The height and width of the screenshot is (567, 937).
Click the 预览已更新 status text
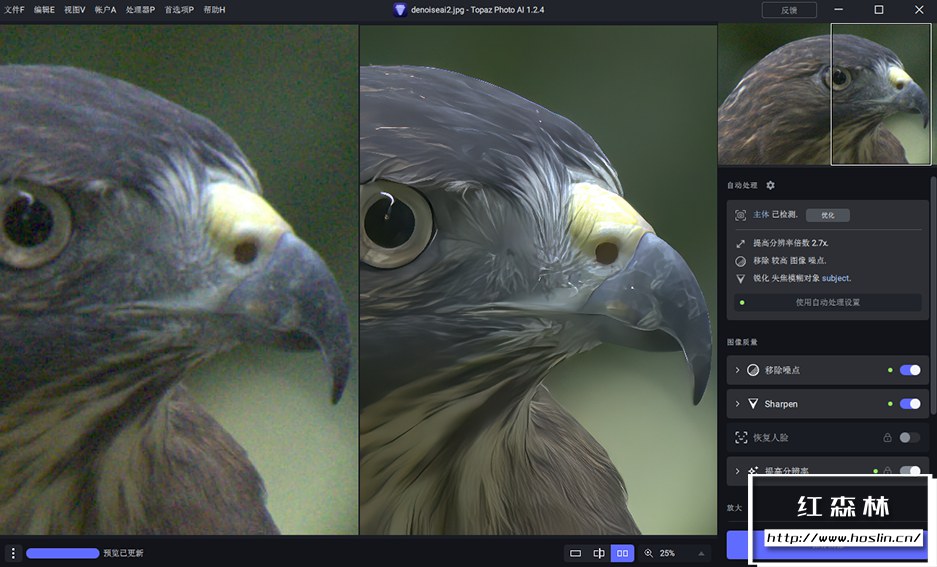123,553
